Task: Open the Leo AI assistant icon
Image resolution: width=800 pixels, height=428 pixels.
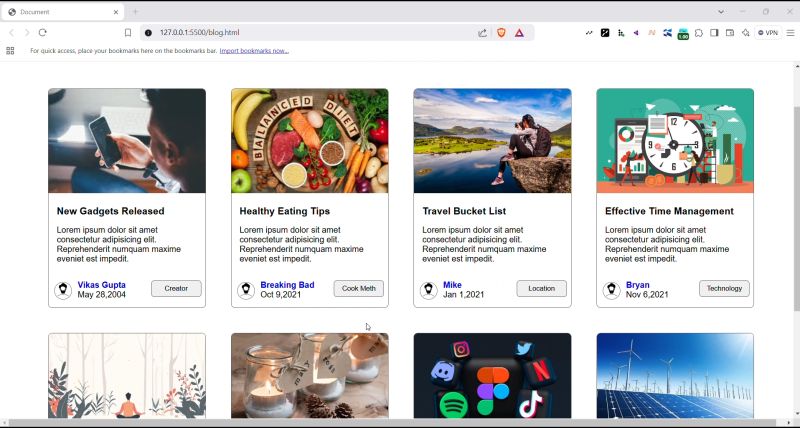Action: (x=745, y=33)
